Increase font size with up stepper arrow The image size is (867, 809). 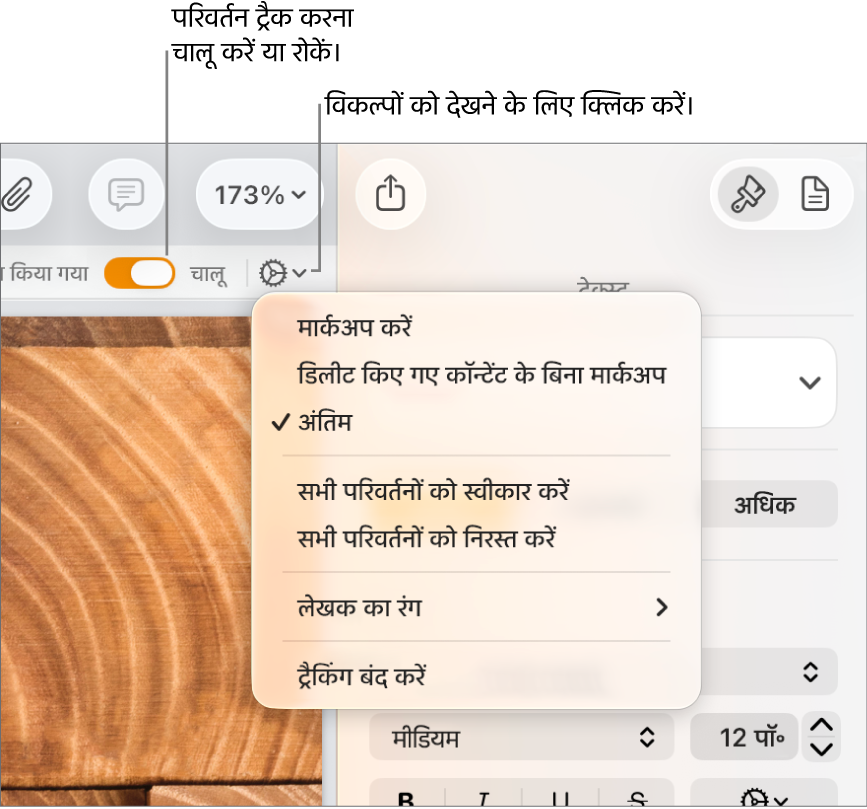click(x=822, y=725)
